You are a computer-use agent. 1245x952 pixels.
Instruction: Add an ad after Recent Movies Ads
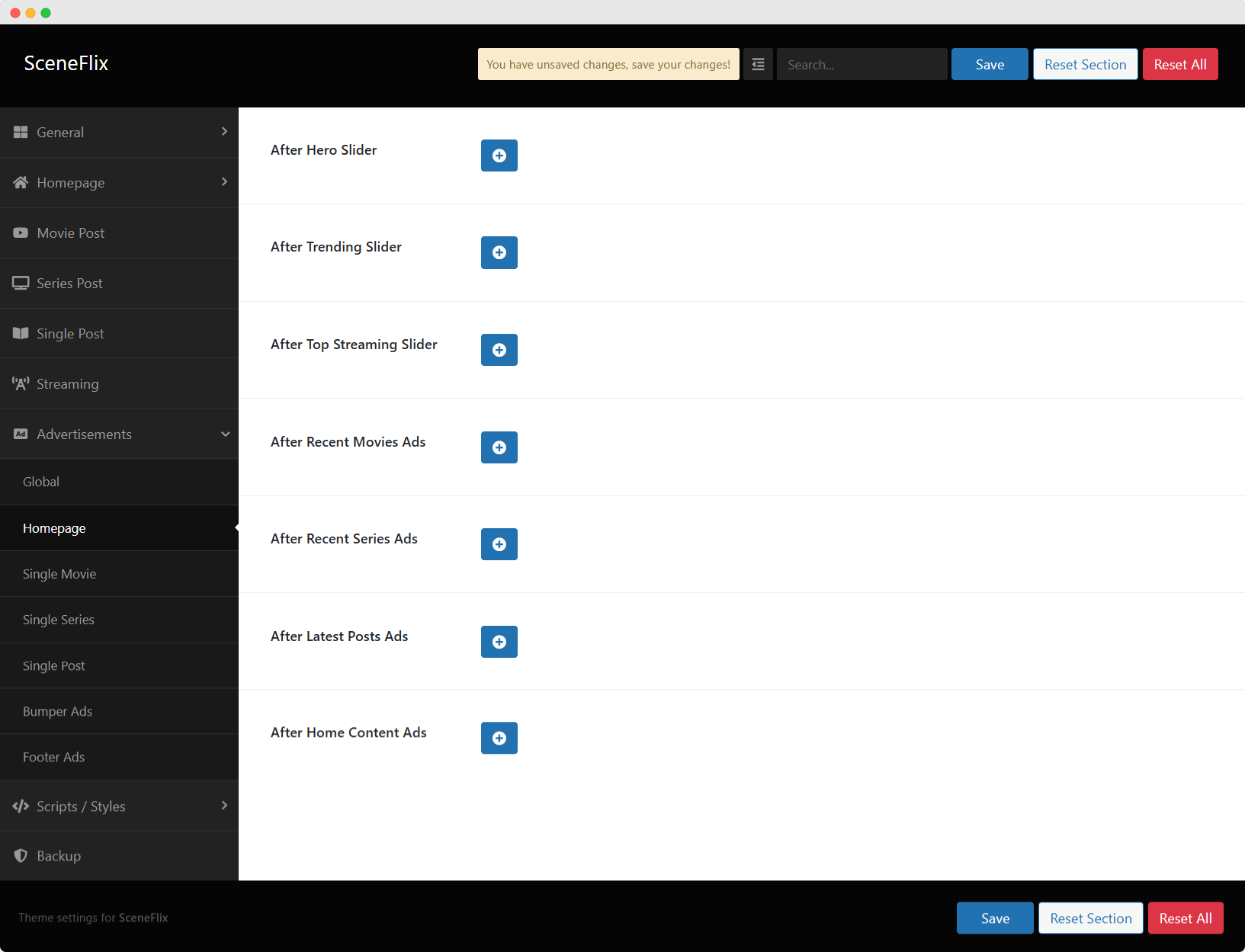(499, 447)
